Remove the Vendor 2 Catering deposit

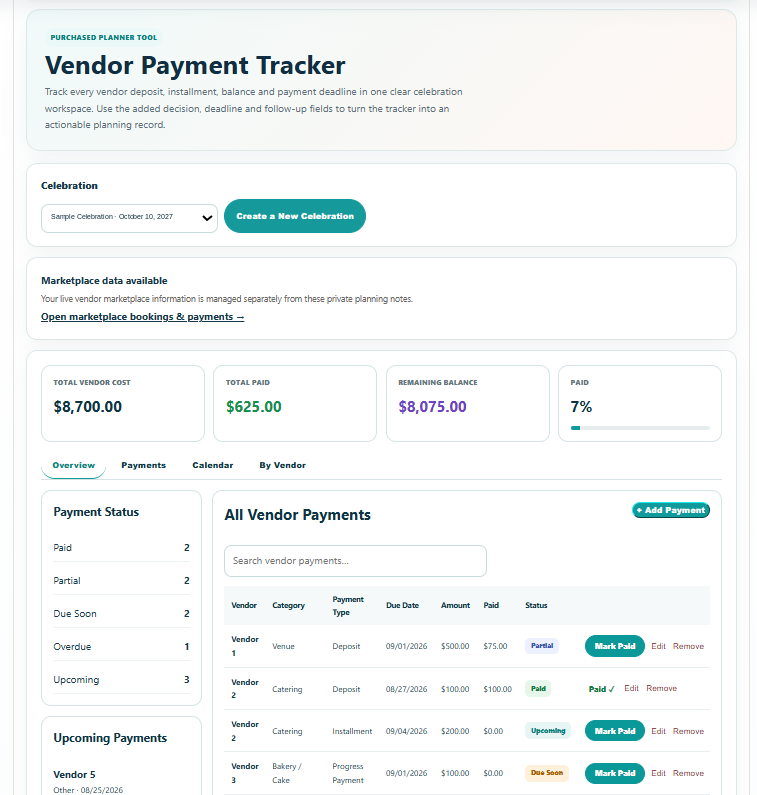[x=661, y=688]
